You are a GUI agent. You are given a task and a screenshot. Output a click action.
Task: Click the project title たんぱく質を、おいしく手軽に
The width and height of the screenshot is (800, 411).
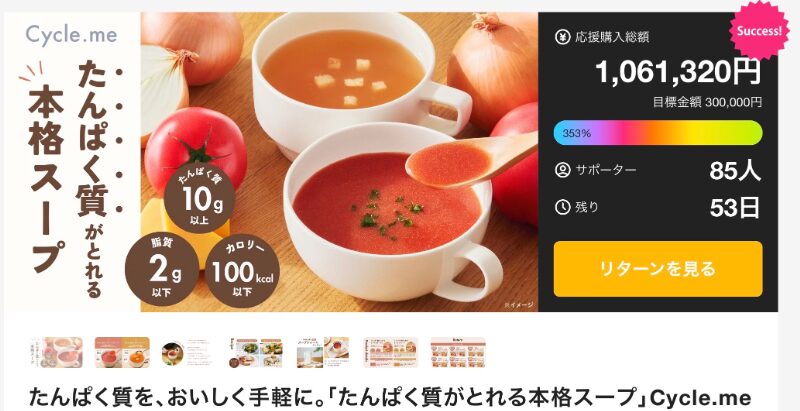390,397
